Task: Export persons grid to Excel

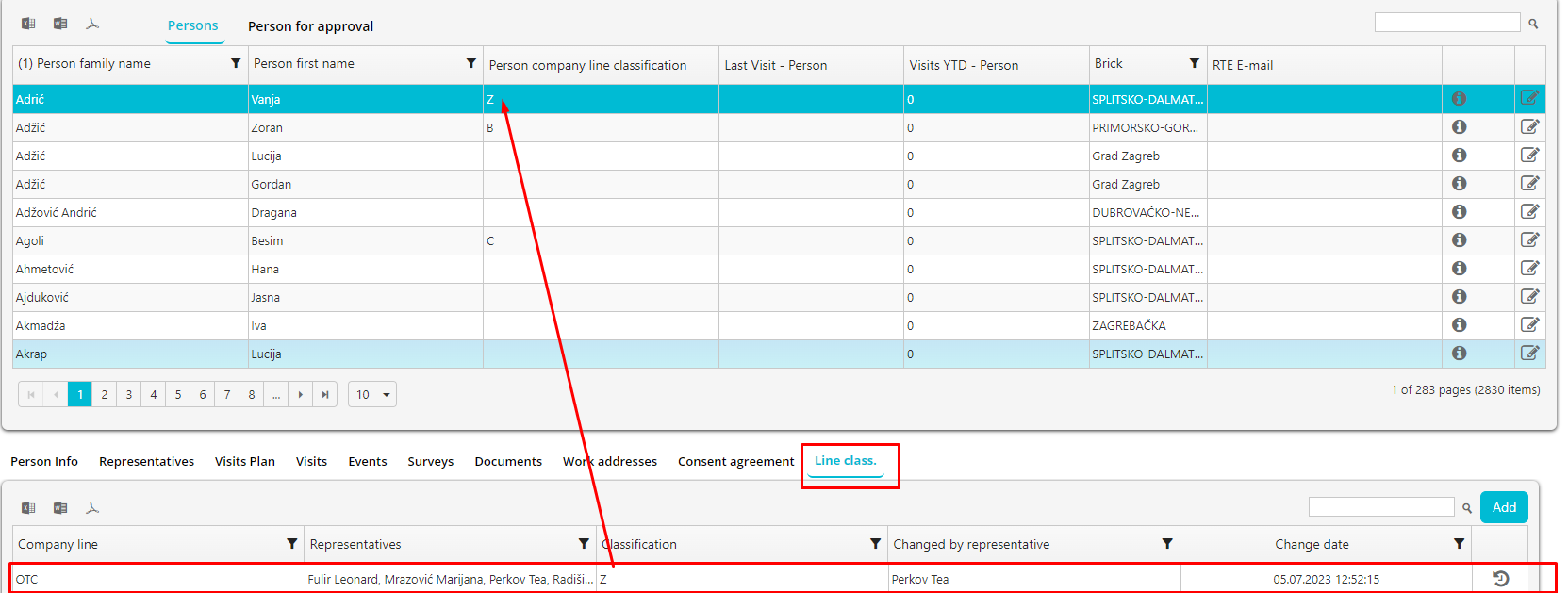Action: tap(28, 24)
